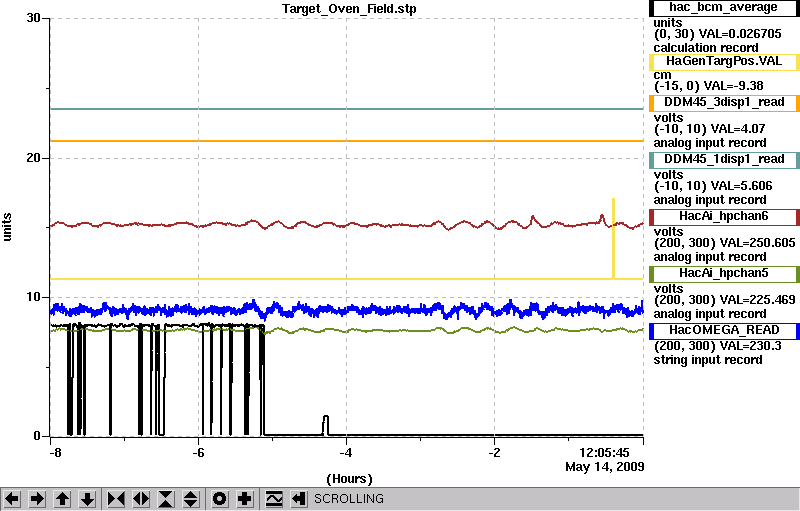Viewport: 800px width, 511px height.
Task: Click the 12:05:45 timestamp label
Action: 604,453
